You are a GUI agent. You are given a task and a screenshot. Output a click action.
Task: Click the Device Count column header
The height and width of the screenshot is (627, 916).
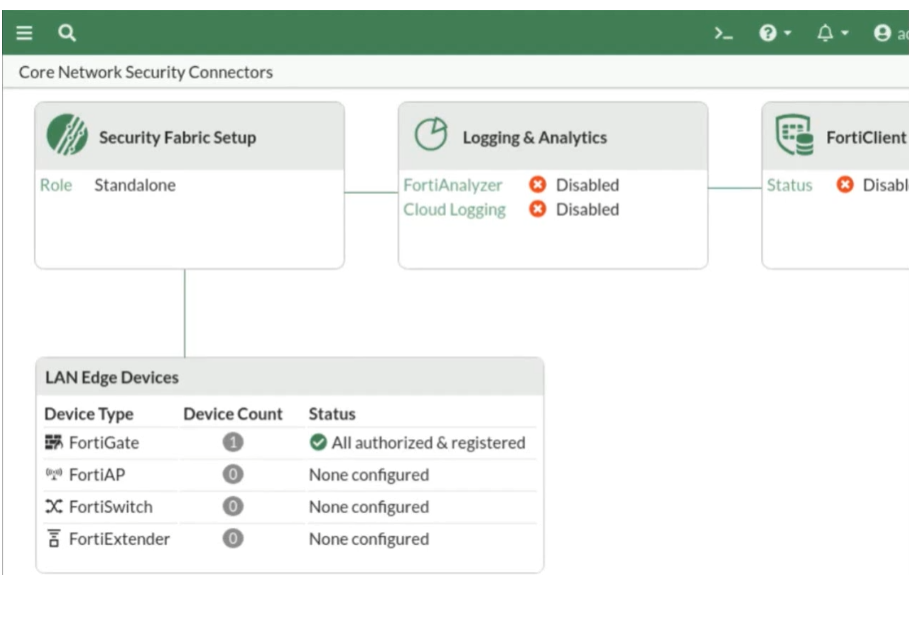[233, 414]
